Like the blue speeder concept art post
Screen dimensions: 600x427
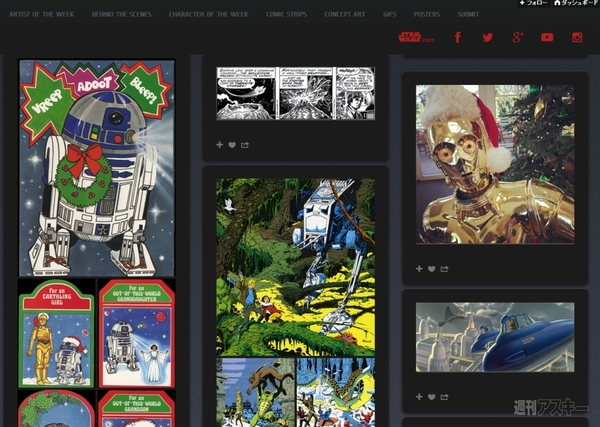coord(432,397)
